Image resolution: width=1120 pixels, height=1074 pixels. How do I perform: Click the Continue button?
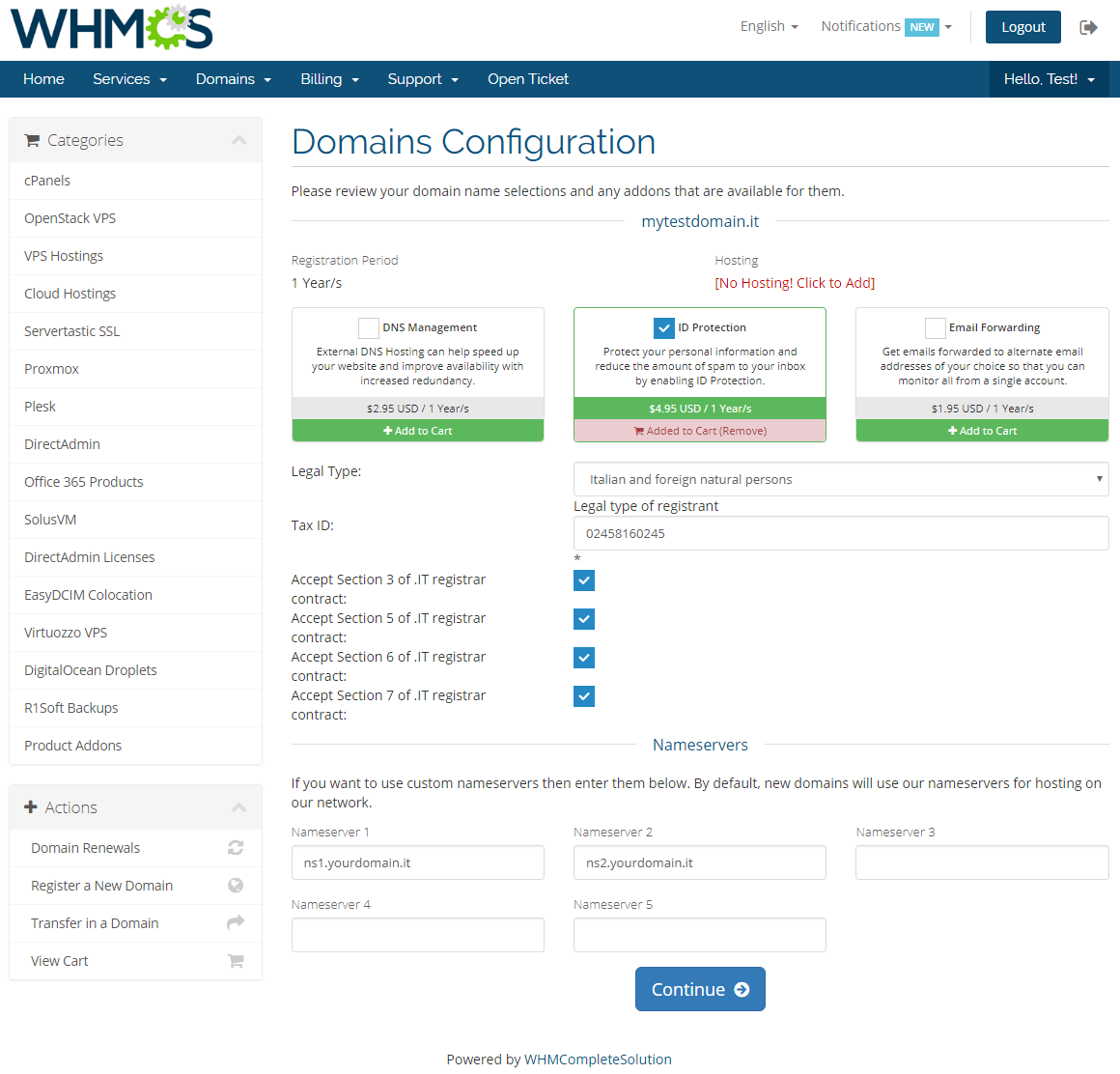700,989
